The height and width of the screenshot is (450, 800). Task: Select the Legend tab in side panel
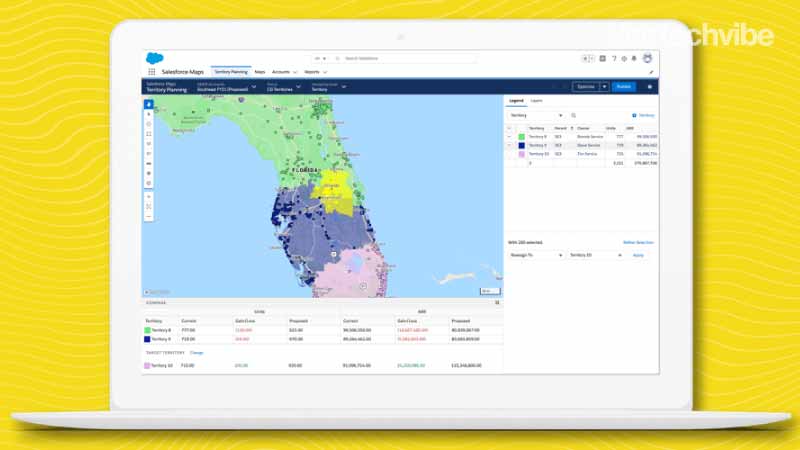coord(516,101)
